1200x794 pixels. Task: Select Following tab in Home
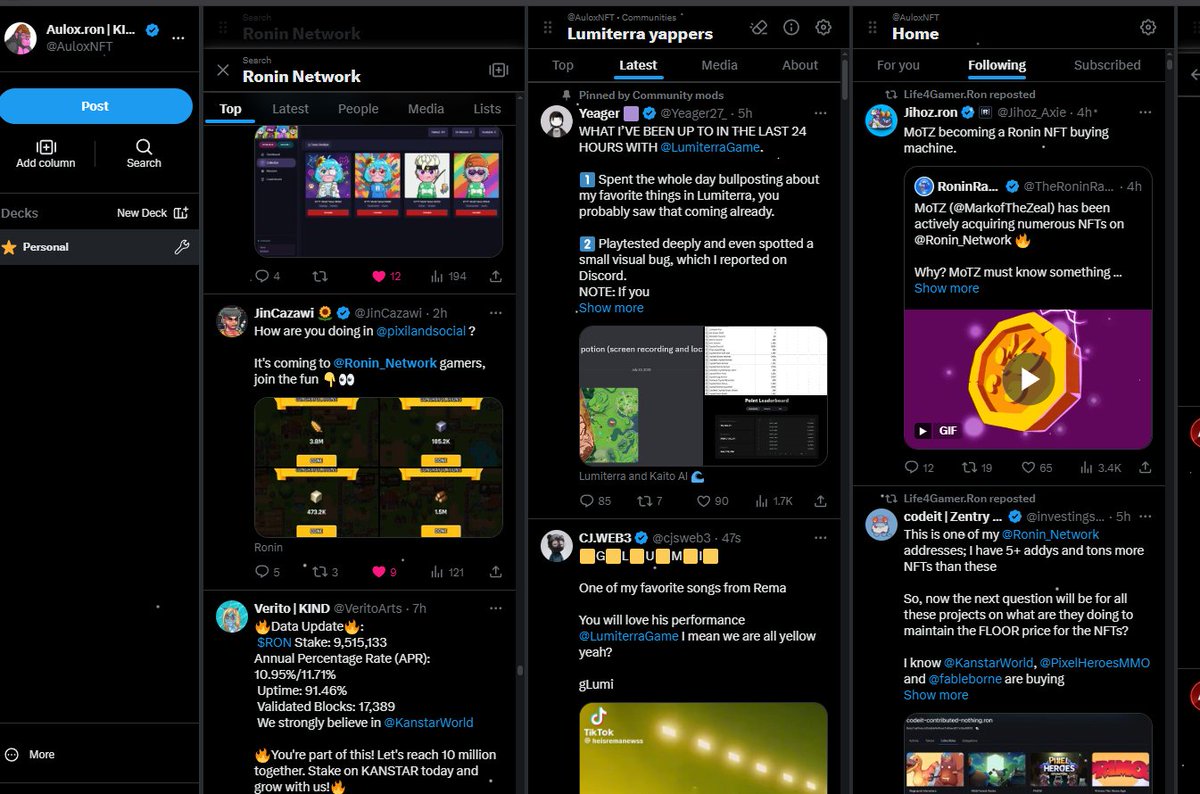(x=997, y=65)
